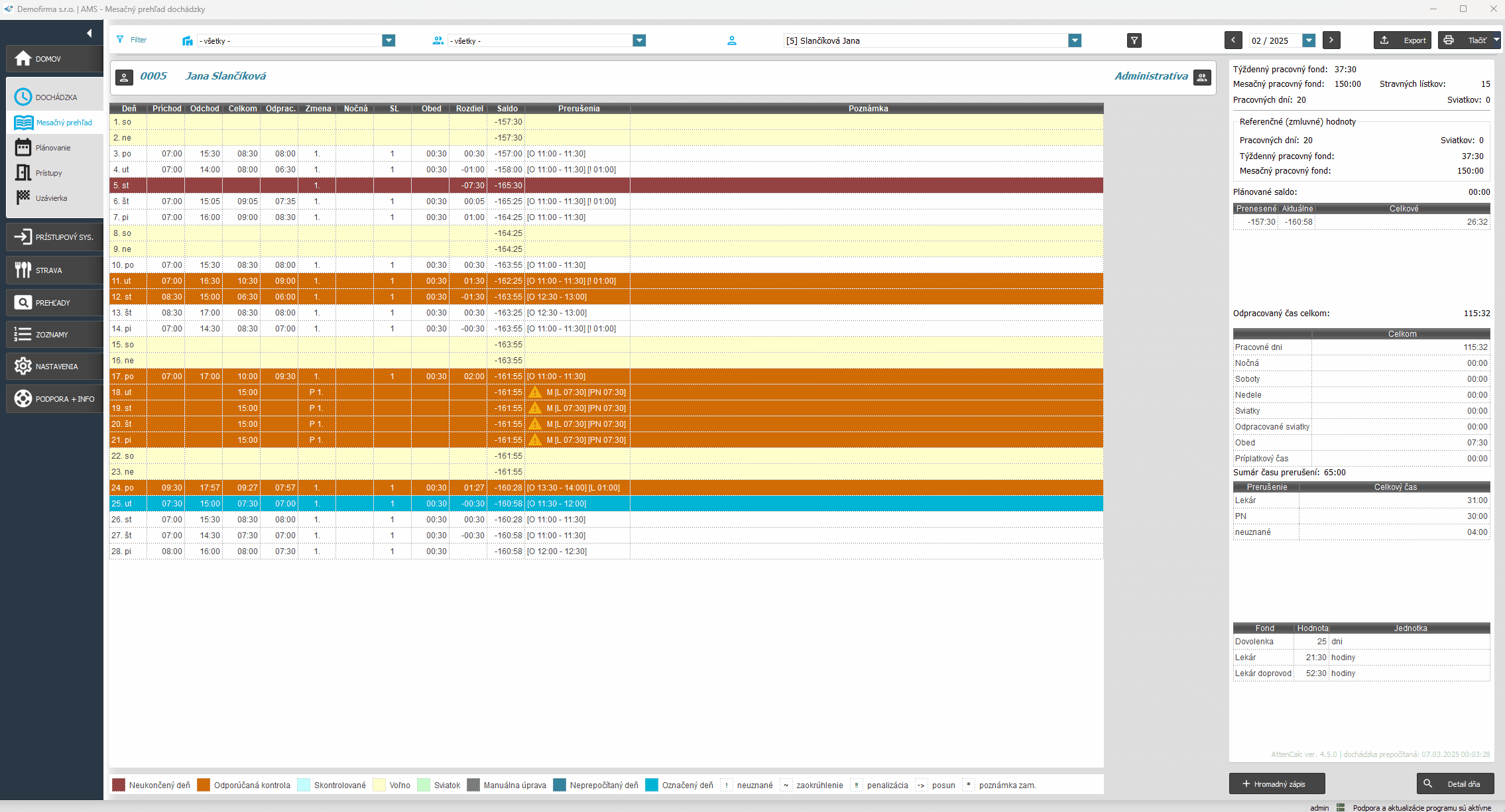The image size is (1505, 812).
Task: Click the employee group icon beside Administratíva
Action: (1201, 77)
